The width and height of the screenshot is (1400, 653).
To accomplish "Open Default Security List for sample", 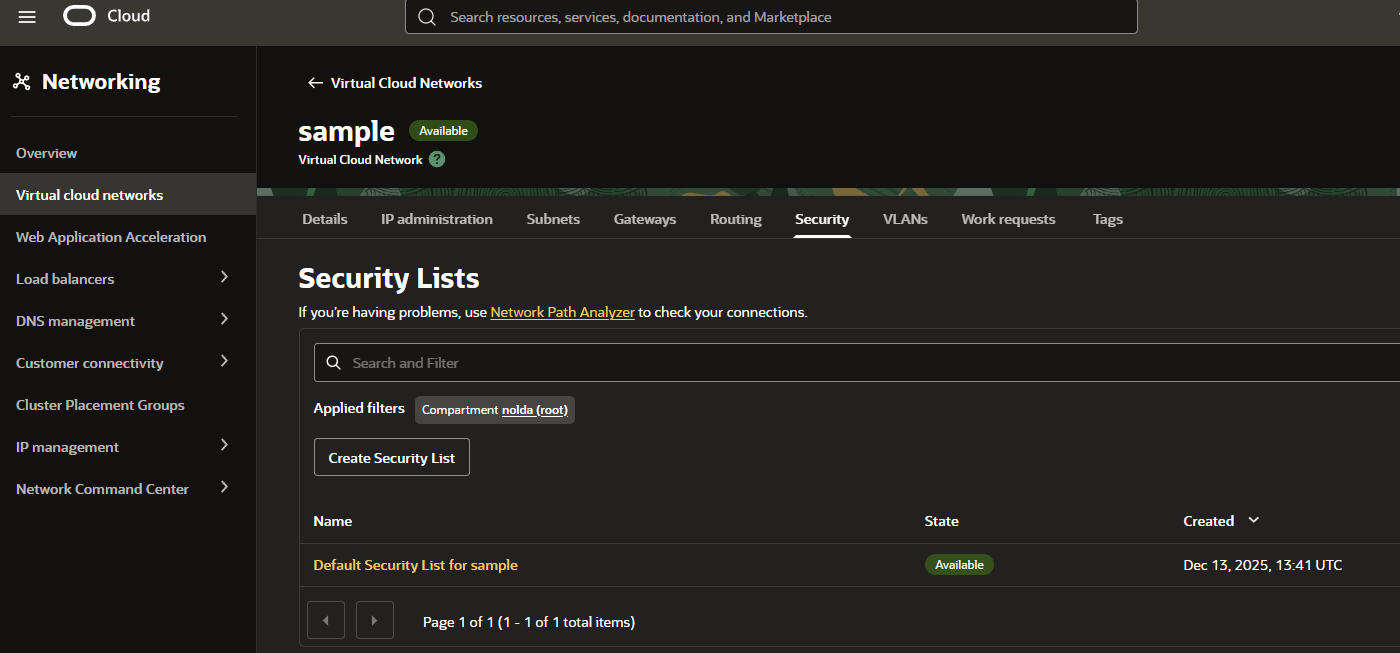I will pos(415,565).
